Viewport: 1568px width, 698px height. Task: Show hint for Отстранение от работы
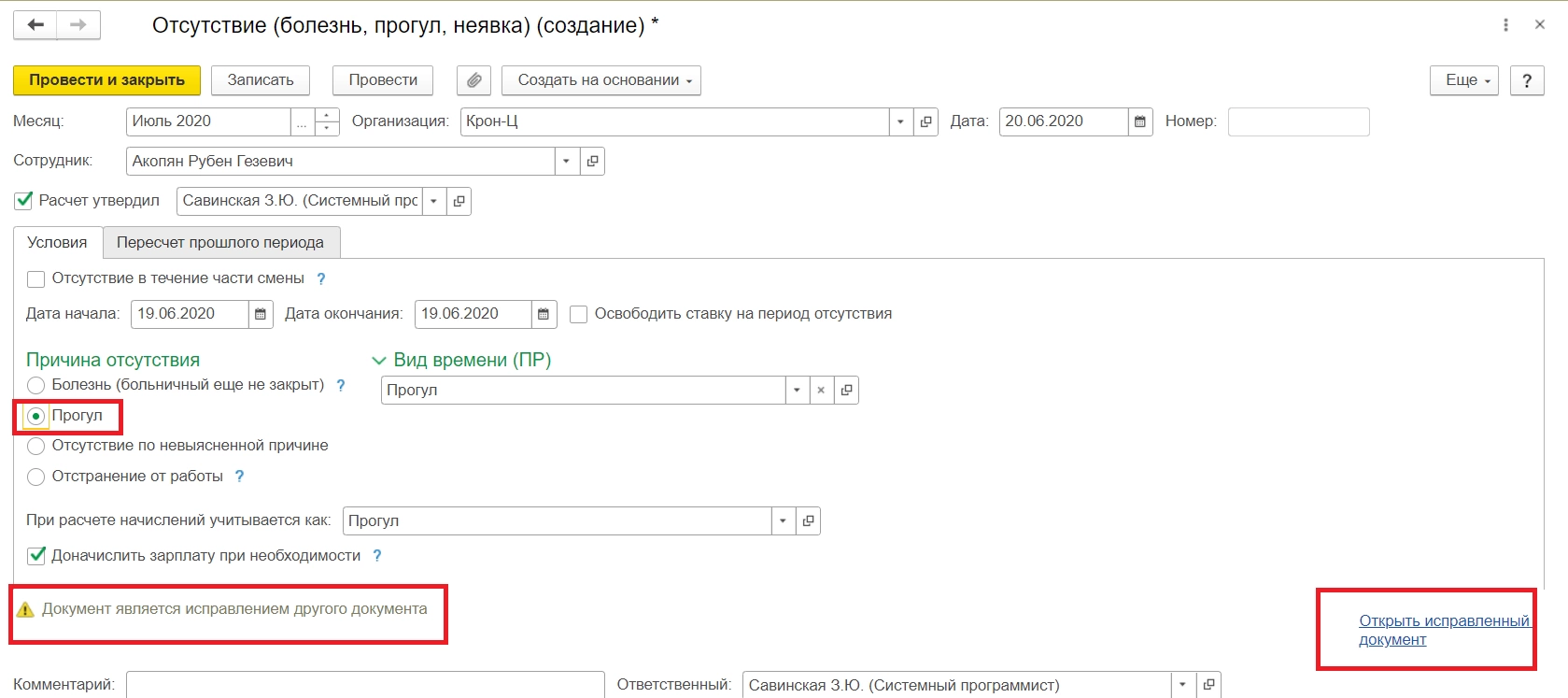239,477
